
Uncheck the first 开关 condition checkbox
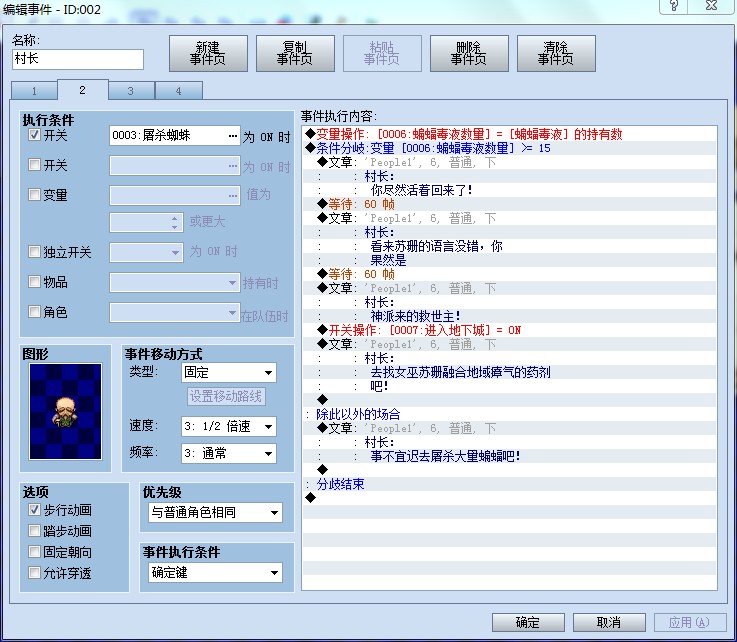[x=34, y=135]
